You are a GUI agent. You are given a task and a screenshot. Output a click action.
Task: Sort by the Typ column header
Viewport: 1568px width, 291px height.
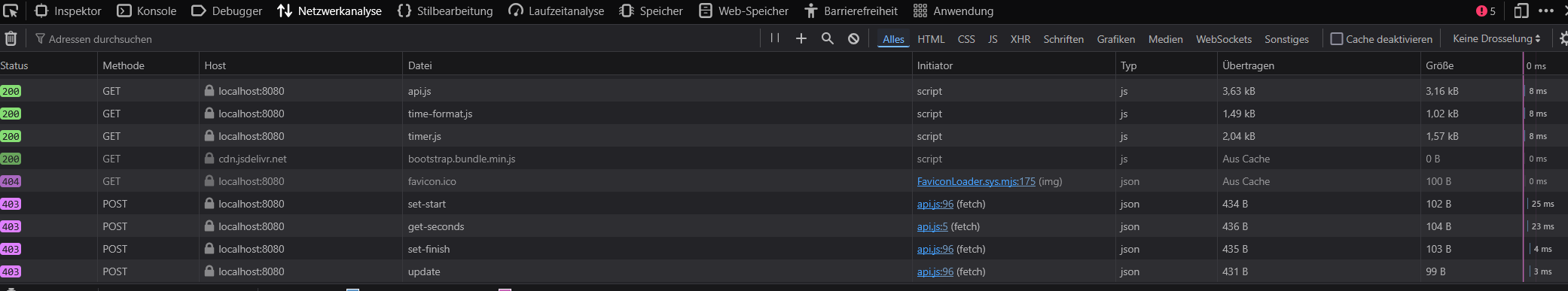tap(1167, 65)
